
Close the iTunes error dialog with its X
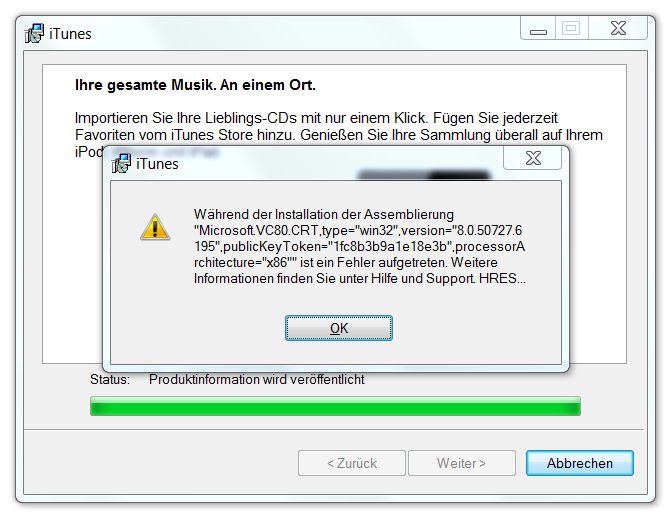click(533, 158)
